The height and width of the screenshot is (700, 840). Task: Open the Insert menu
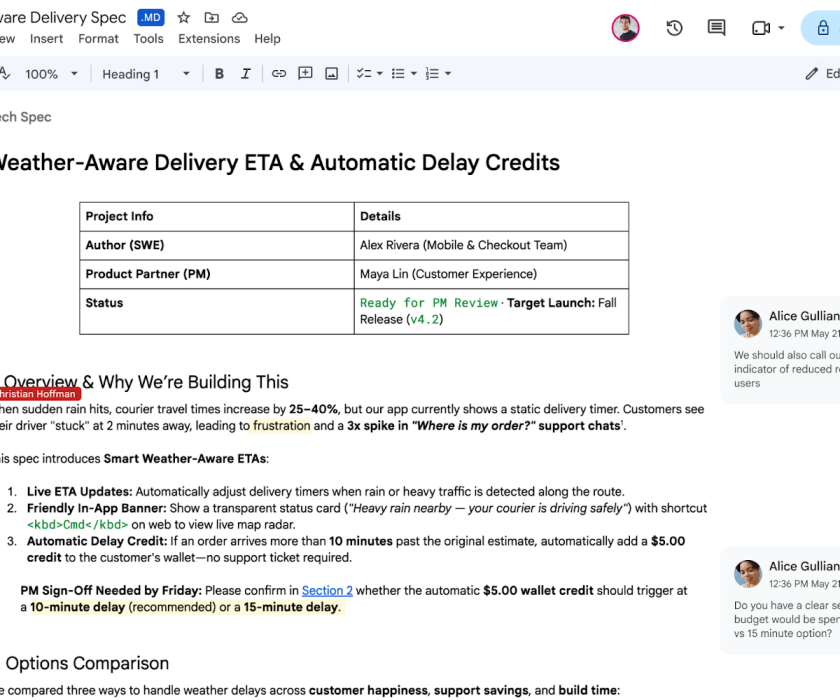click(47, 39)
